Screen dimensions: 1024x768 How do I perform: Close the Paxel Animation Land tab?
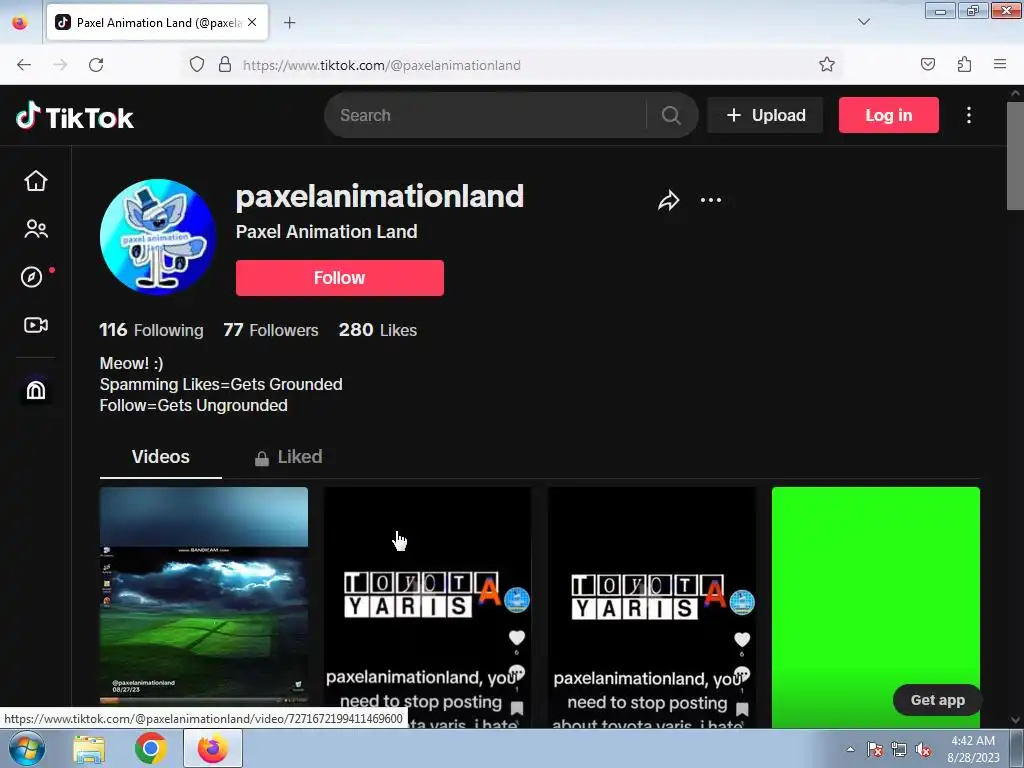pyautogui.click(x=252, y=22)
